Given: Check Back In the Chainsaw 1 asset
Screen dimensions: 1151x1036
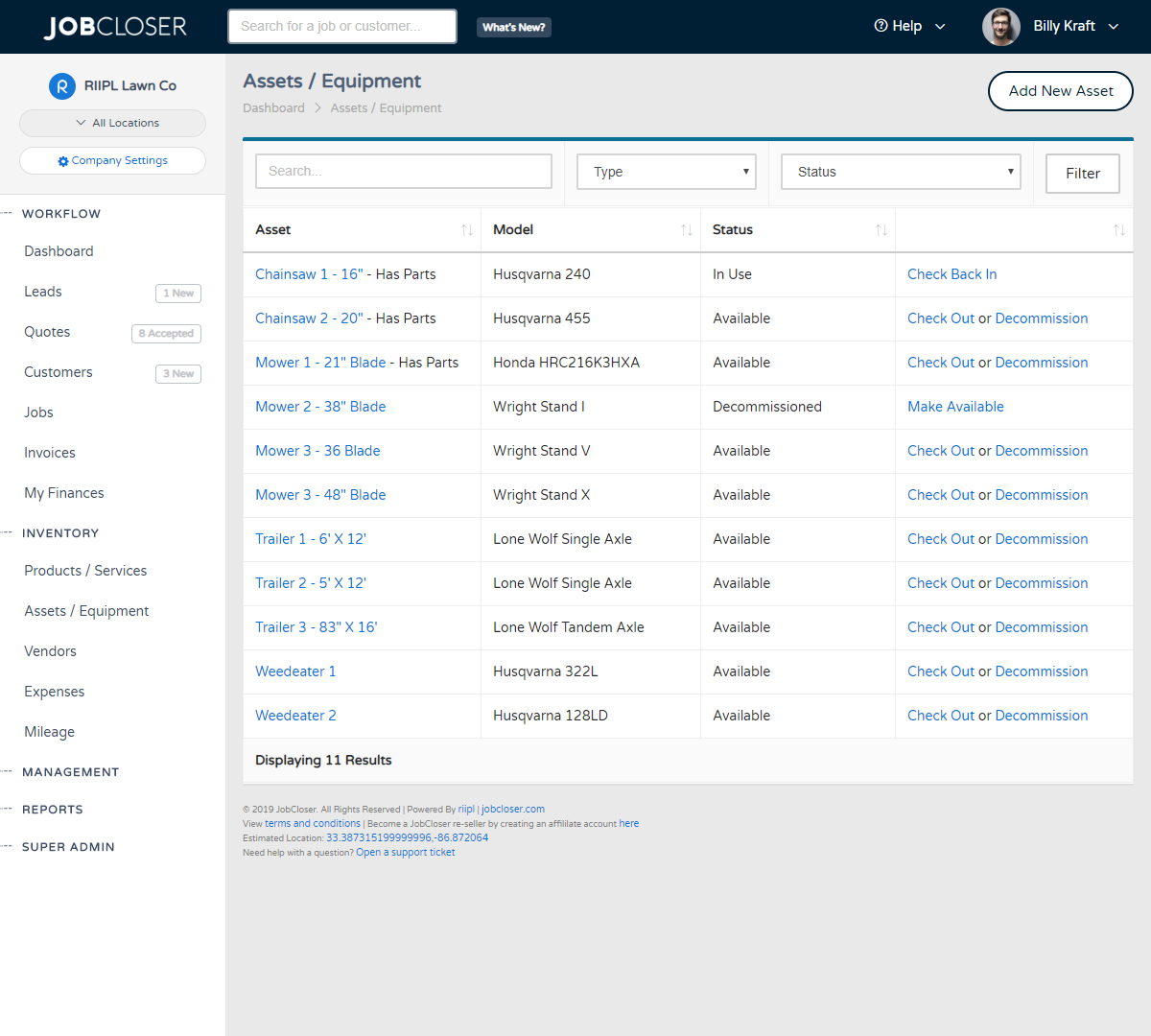Looking at the screenshot, I should [x=951, y=274].
